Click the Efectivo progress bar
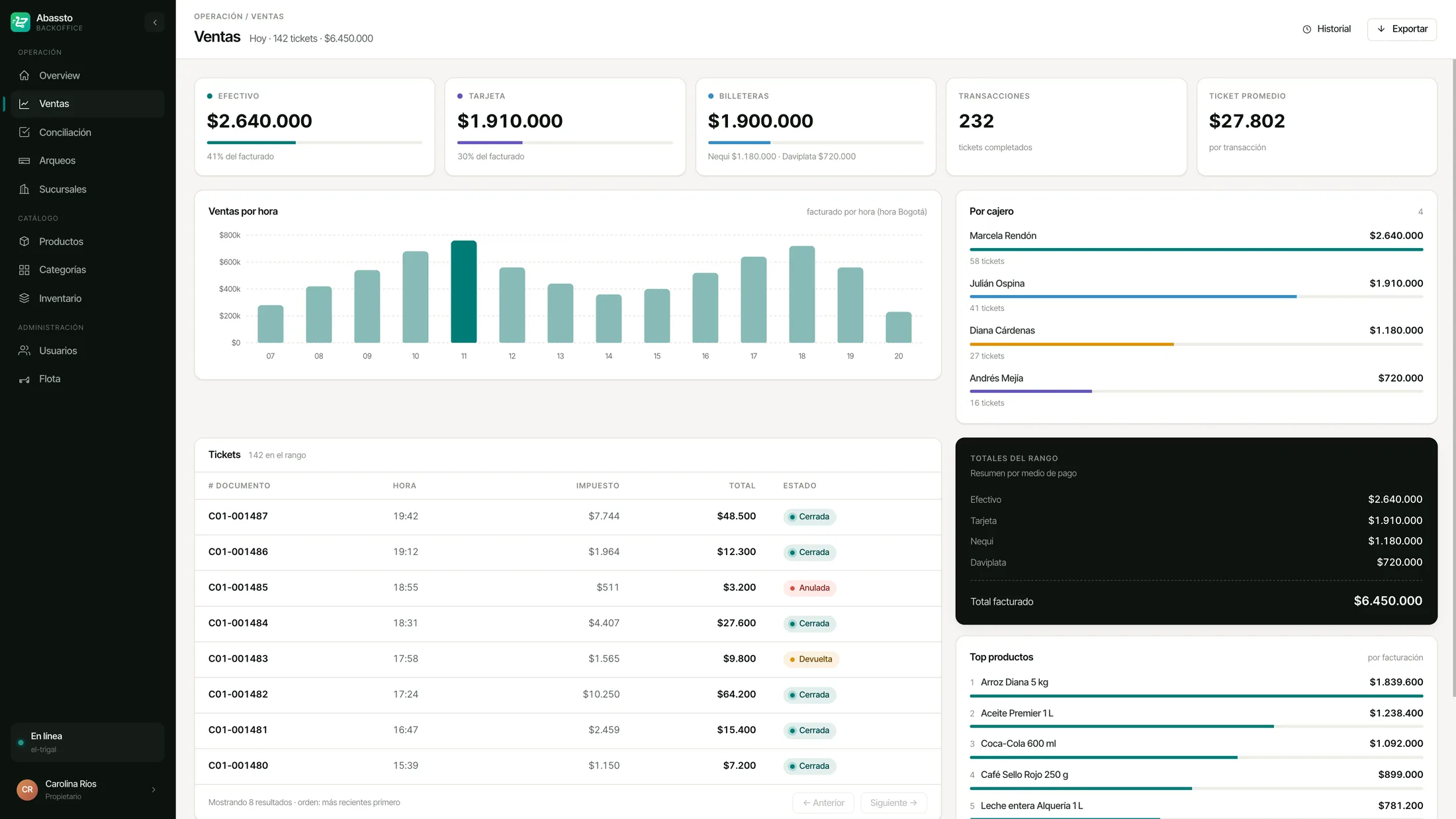The image size is (1456, 819). tap(314, 142)
